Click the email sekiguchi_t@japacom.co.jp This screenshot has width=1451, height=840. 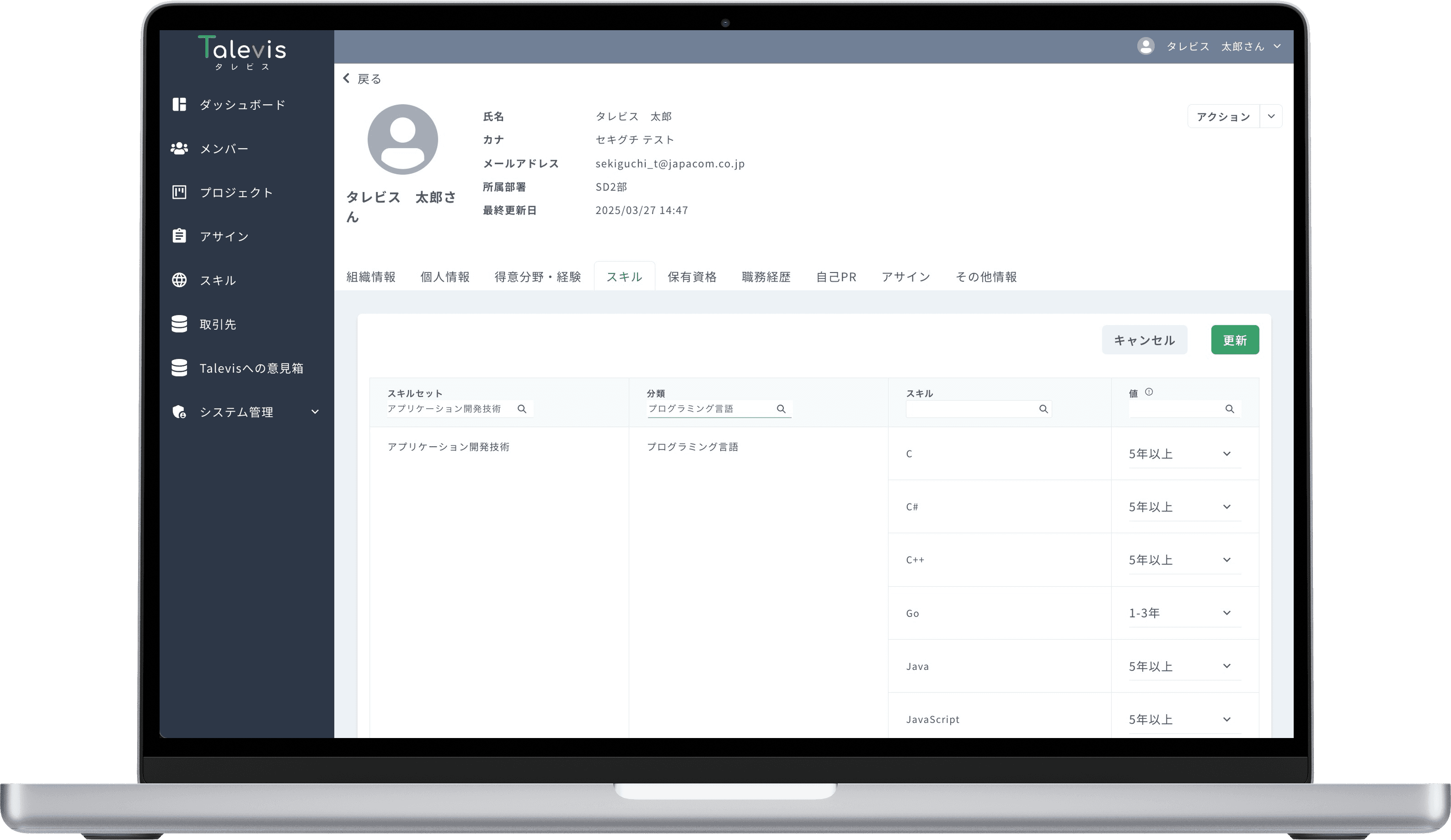pyautogui.click(x=669, y=164)
